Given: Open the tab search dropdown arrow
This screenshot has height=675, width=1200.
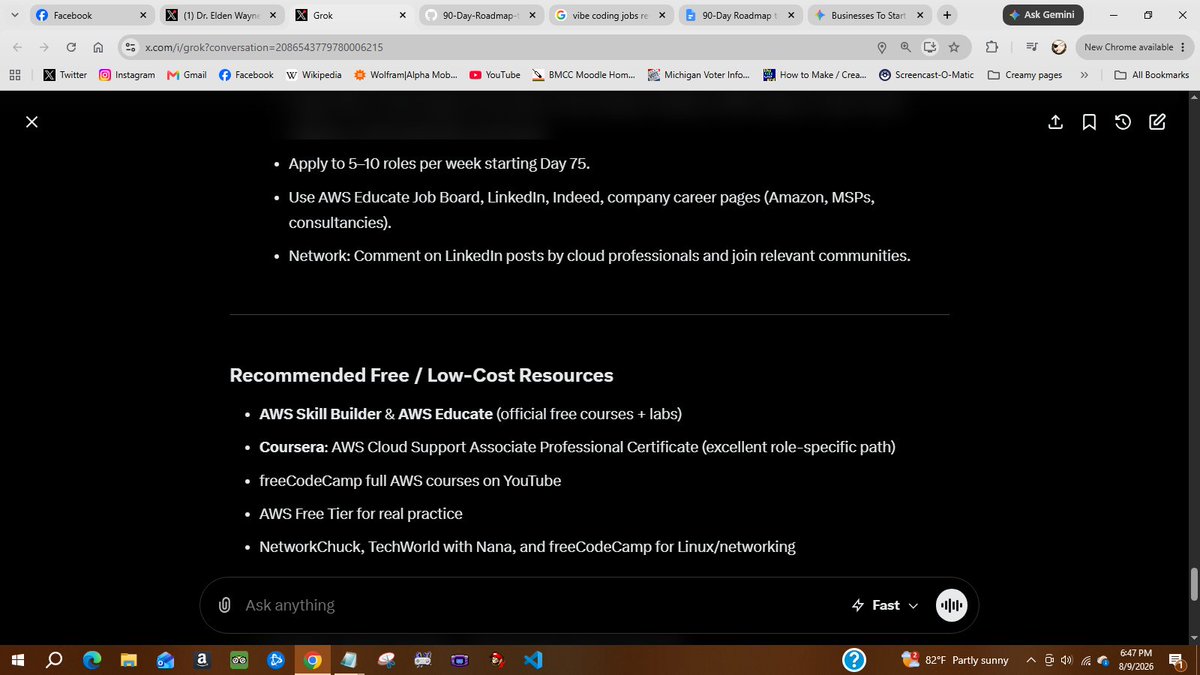Looking at the screenshot, I should [14, 15].
